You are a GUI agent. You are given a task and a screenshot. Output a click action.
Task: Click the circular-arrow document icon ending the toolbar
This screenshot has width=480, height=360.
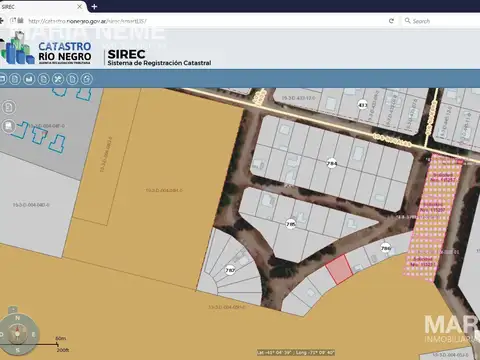pyautogui.click(x=87, y=79)
